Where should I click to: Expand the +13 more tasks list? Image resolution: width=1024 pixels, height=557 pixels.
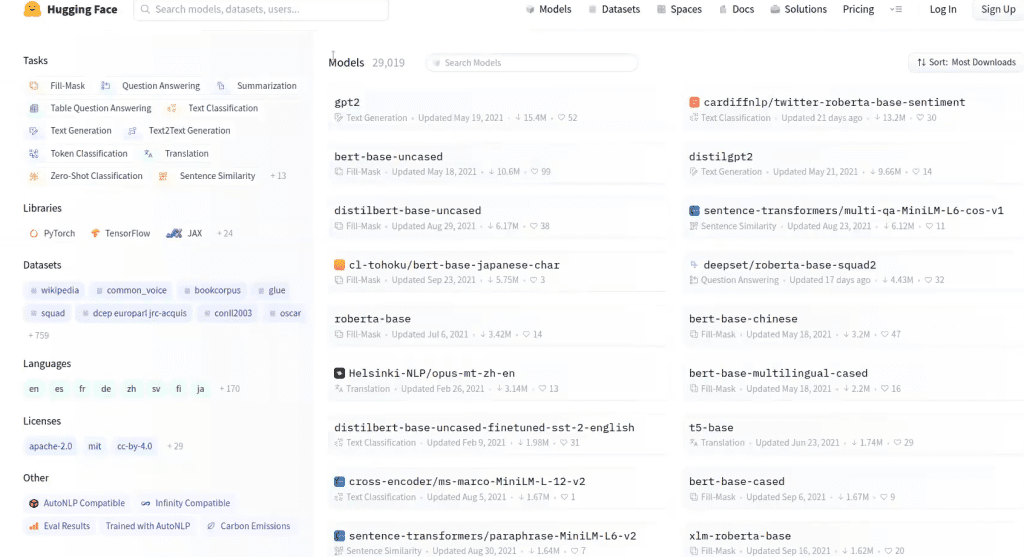pyautogui.click(x=278, y=176)
